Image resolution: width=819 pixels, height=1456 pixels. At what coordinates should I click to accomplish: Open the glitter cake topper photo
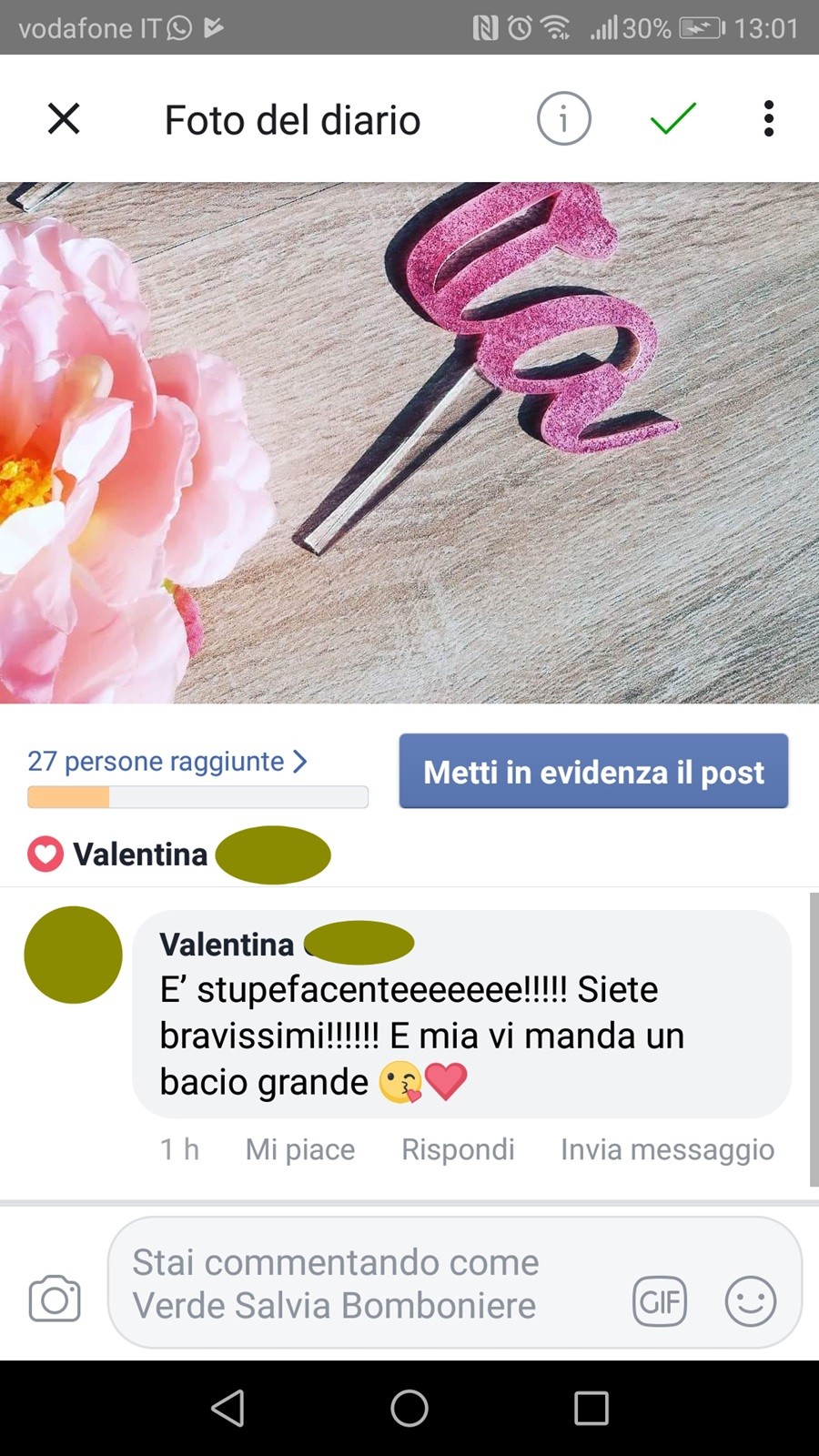(x=409, y=443)
